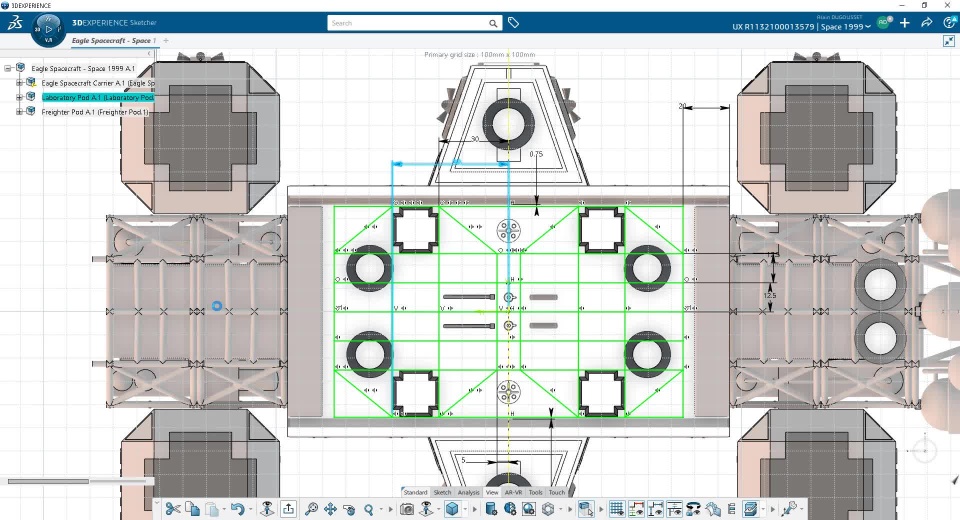Click the blue cube view mode icon

452,509
